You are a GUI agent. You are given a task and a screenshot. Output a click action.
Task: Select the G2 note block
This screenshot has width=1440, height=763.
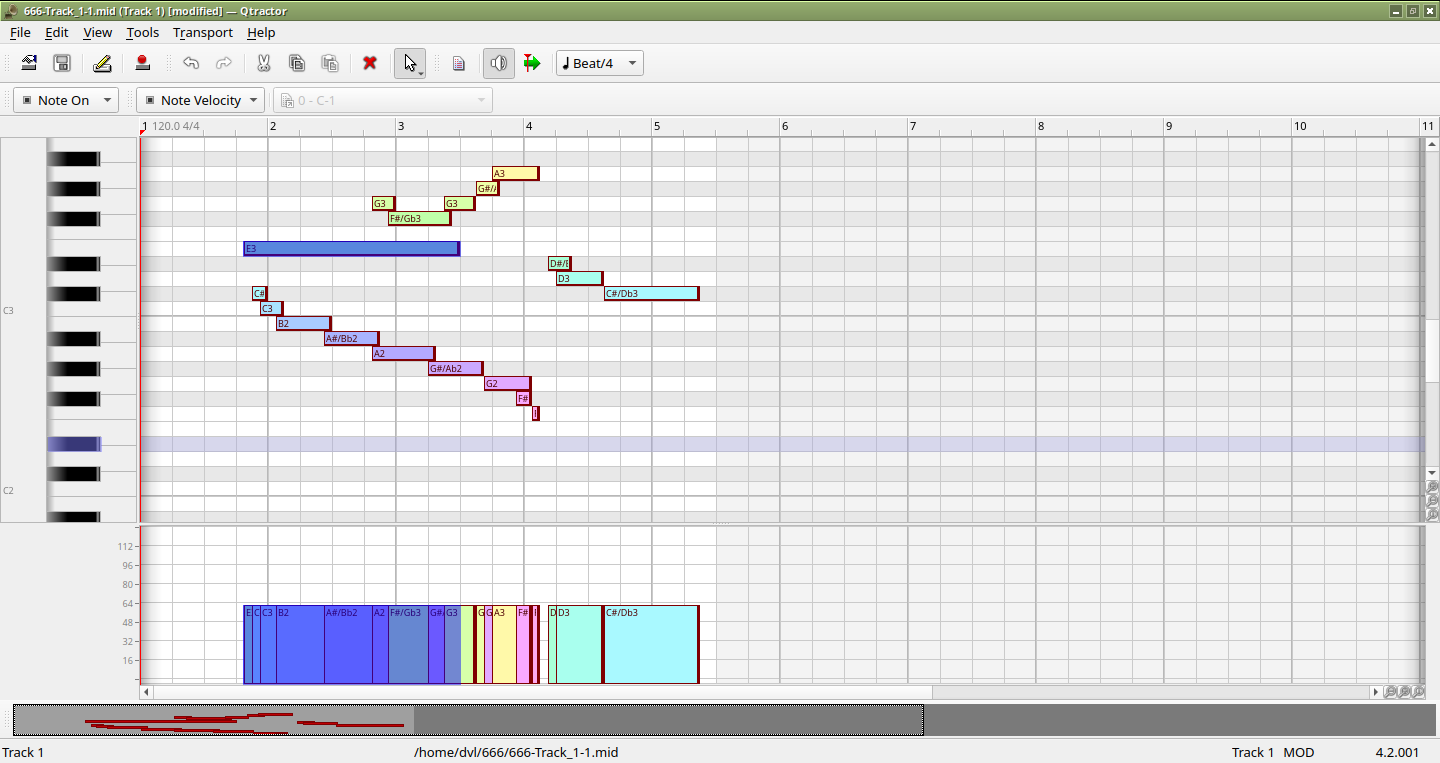point(508,383)
